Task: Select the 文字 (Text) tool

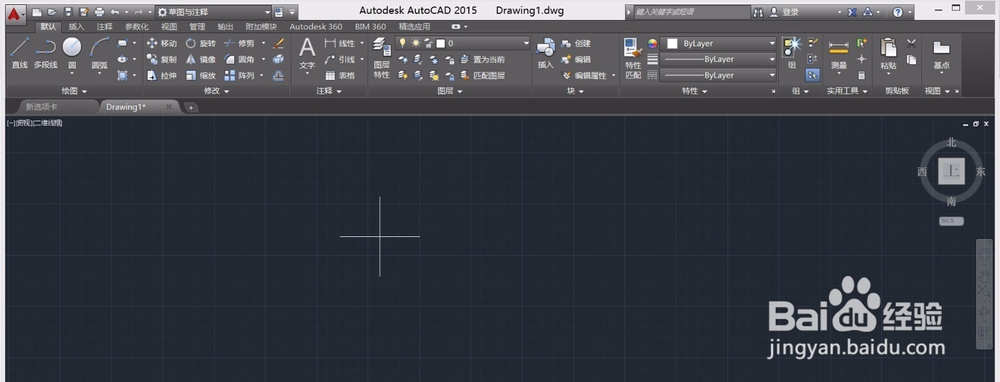Action: 307,53
